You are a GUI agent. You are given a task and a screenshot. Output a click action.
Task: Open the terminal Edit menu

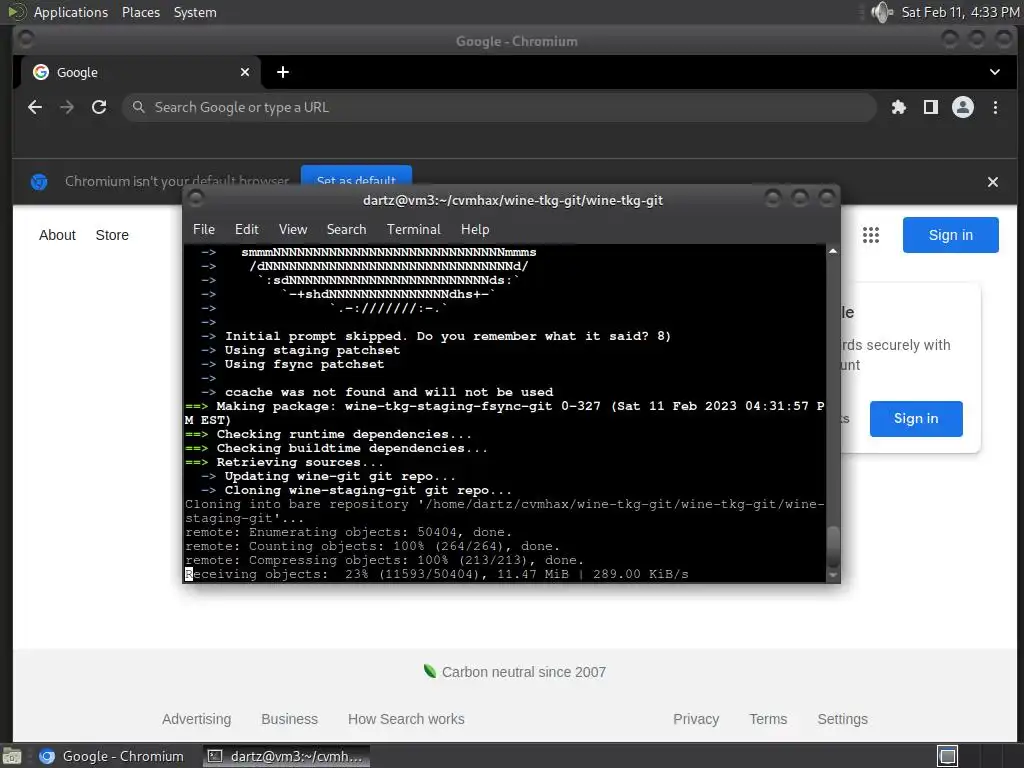tap(247, 229)
